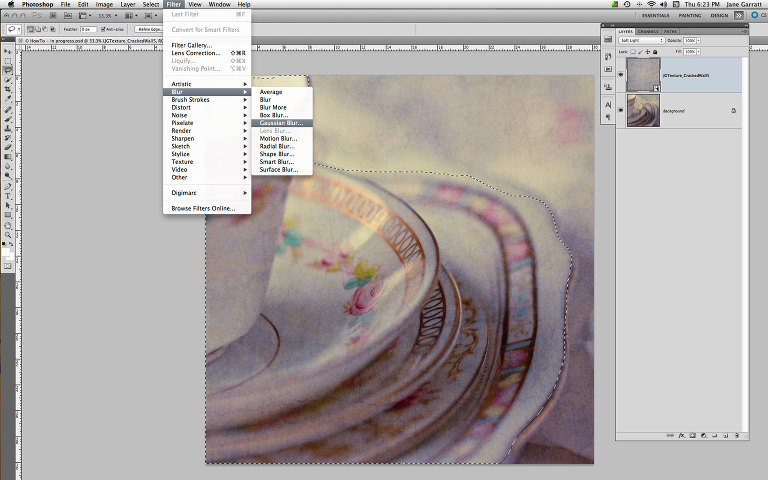Select the Horizontal Type tool
This screenshot has width=768, height=480.
(8, 196)
